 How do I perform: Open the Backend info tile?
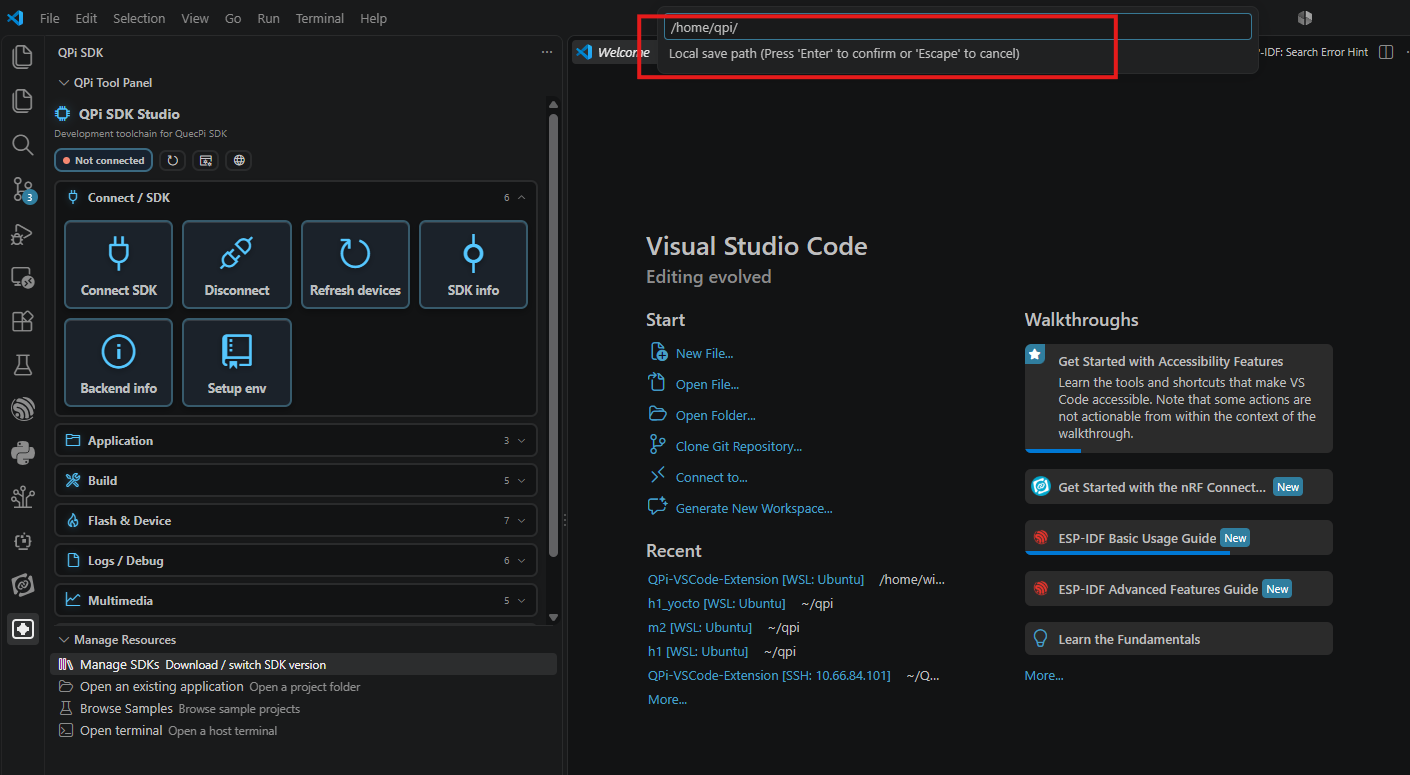click(119, 363)
